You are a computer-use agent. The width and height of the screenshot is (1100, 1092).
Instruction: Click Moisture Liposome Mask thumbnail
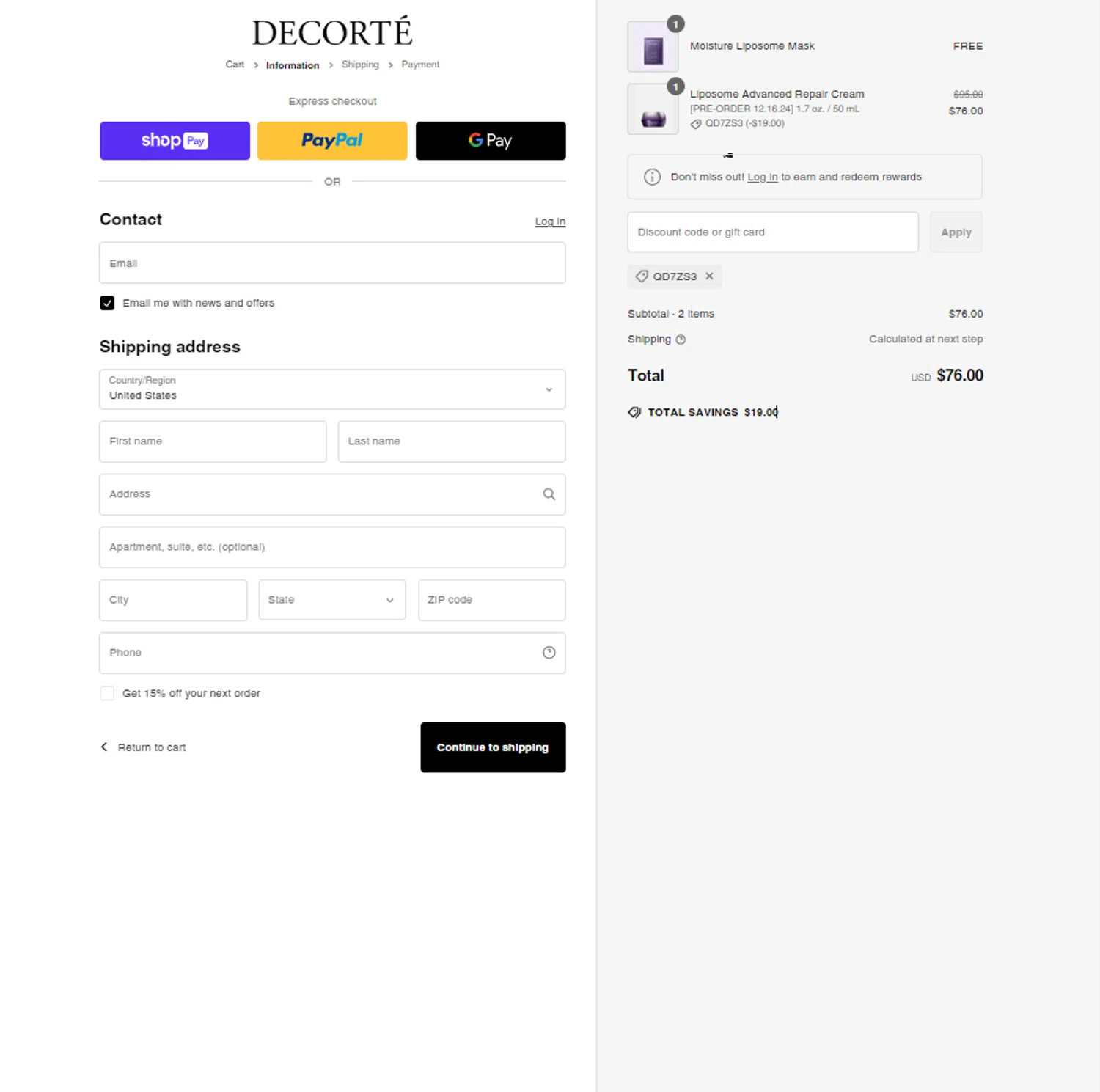[653, 48]
